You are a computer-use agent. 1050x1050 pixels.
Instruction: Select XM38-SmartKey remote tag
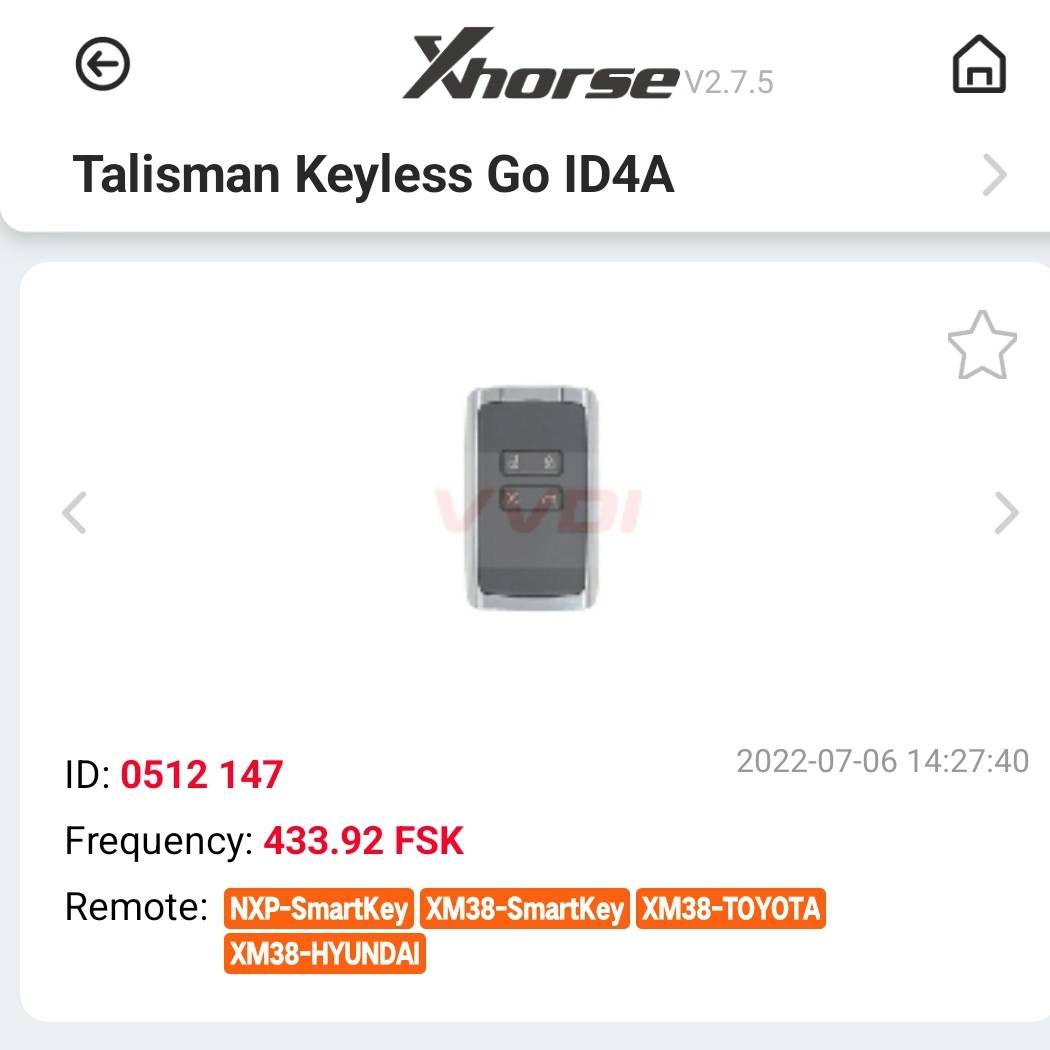pyautogui.click(x=525, y=909)
